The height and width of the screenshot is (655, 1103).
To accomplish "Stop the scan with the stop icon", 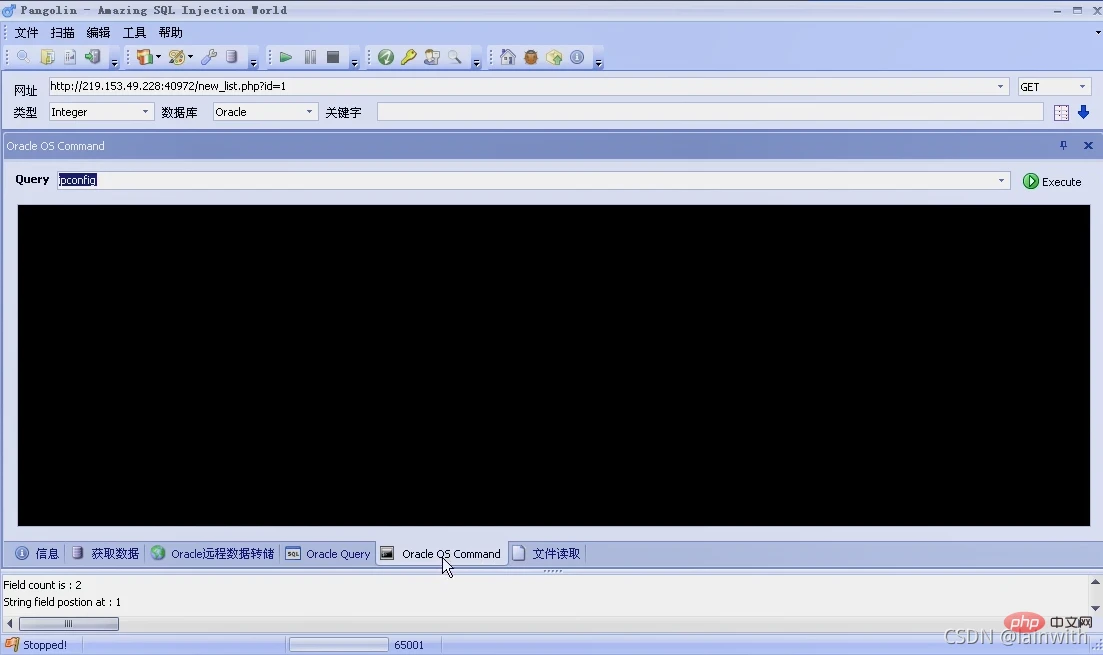I will tap(332, 57).
